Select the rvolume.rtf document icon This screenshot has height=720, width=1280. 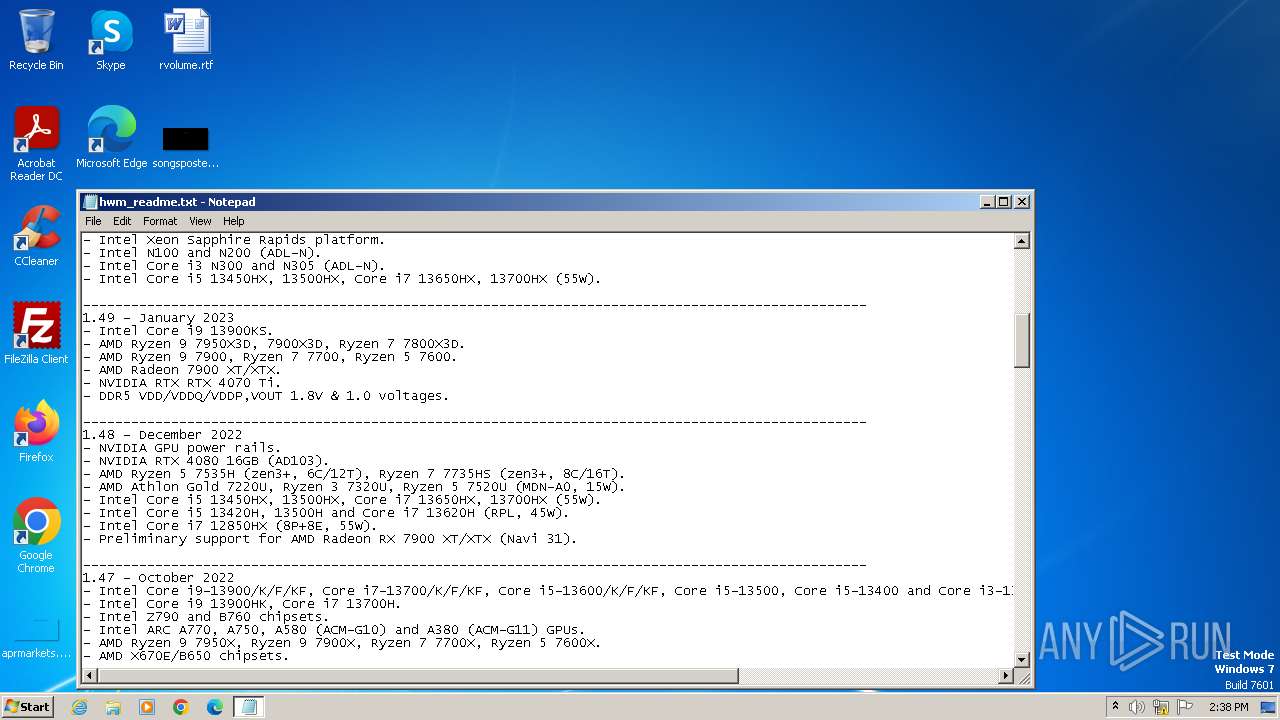click(x=186, y=40)
